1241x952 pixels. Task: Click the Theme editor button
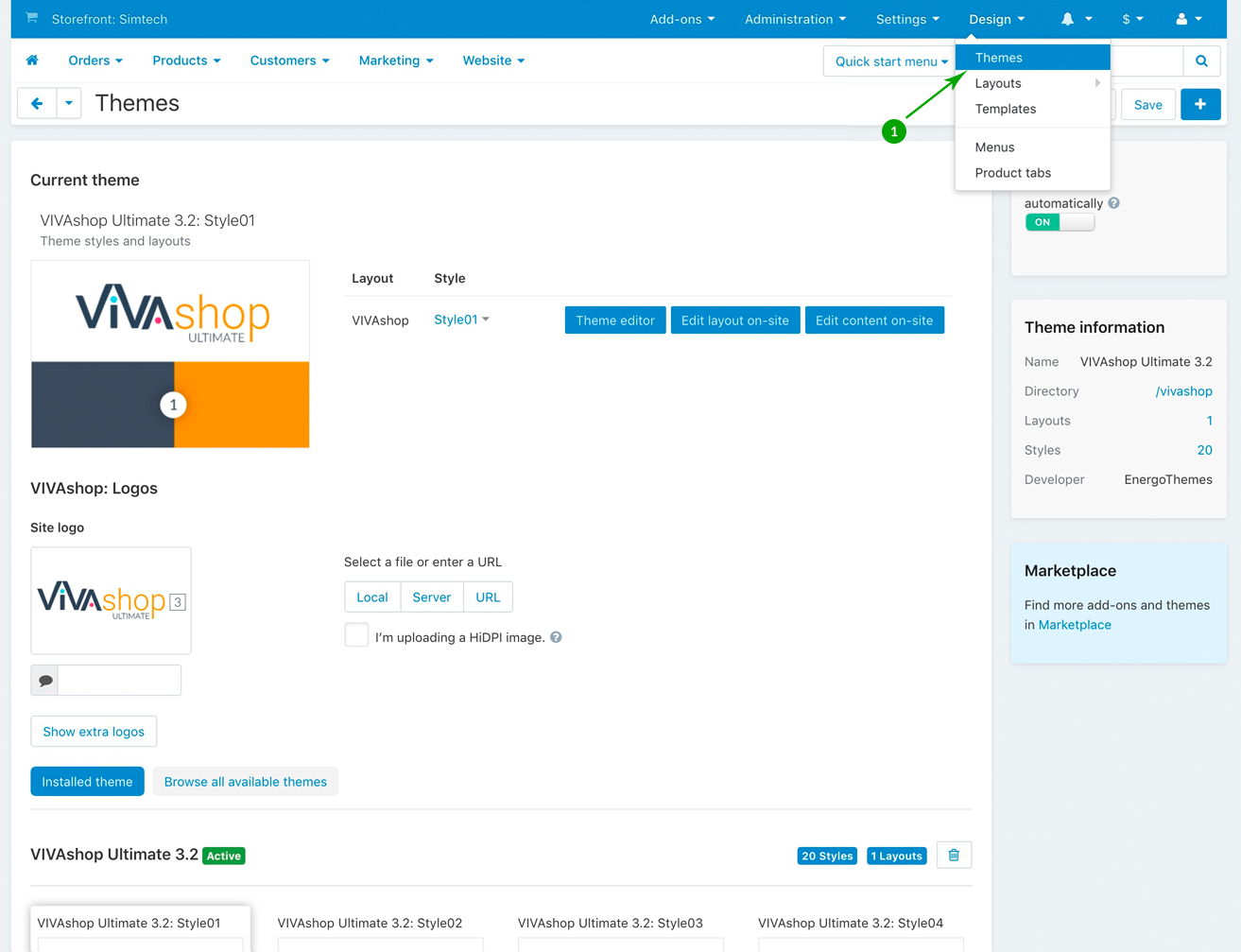[x=614, y=320]
